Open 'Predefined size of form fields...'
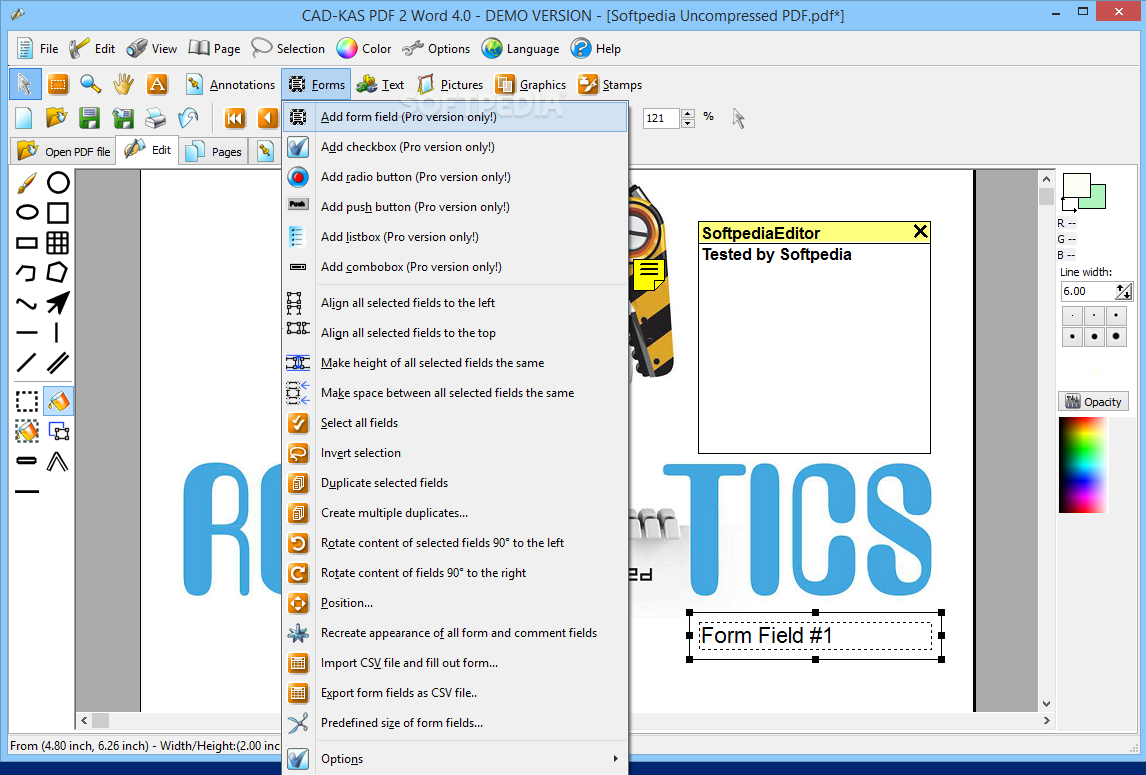This screenshot has width=1146, height=775. 455,722
